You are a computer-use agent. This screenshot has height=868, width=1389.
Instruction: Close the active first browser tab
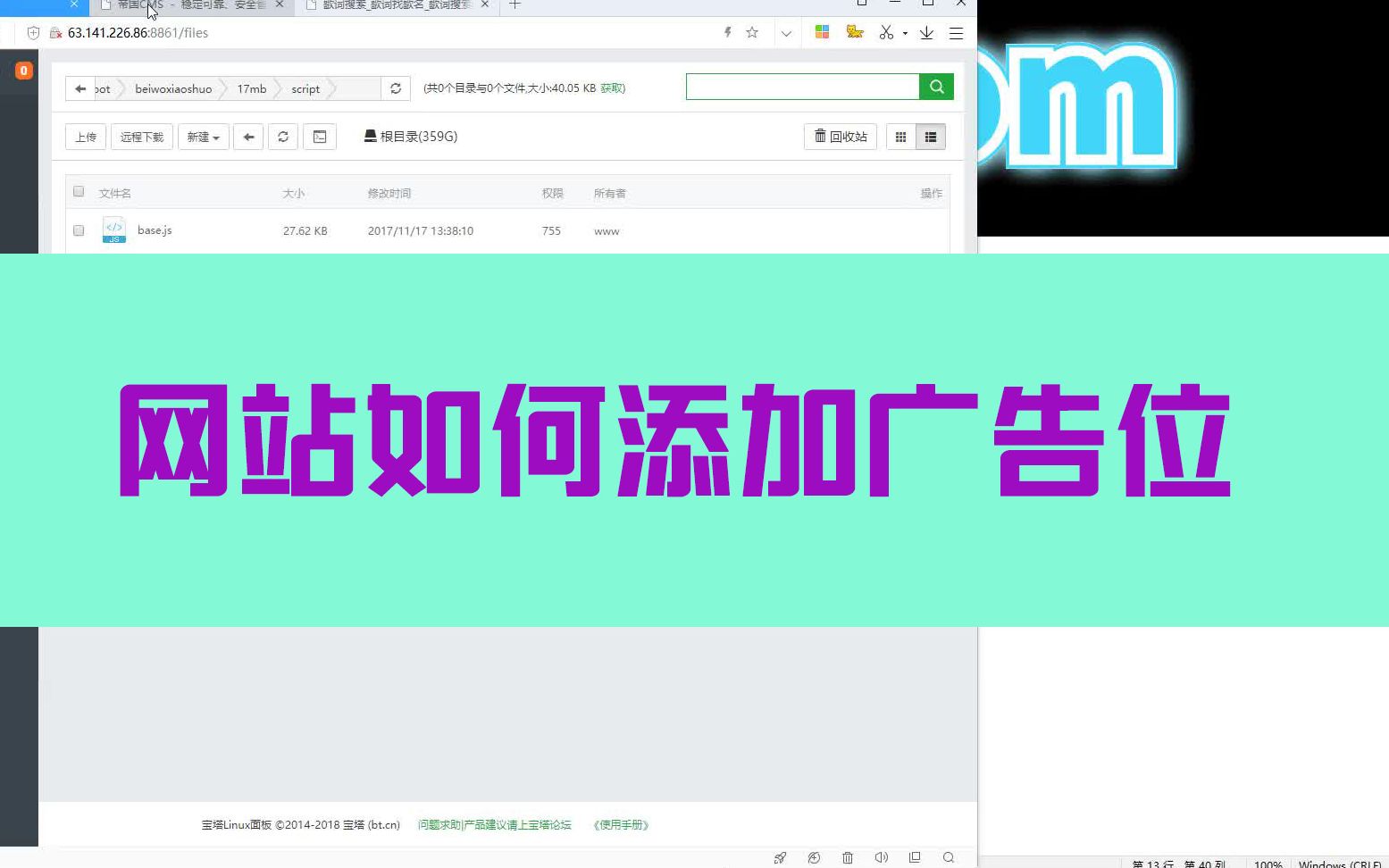click(74, 4)
